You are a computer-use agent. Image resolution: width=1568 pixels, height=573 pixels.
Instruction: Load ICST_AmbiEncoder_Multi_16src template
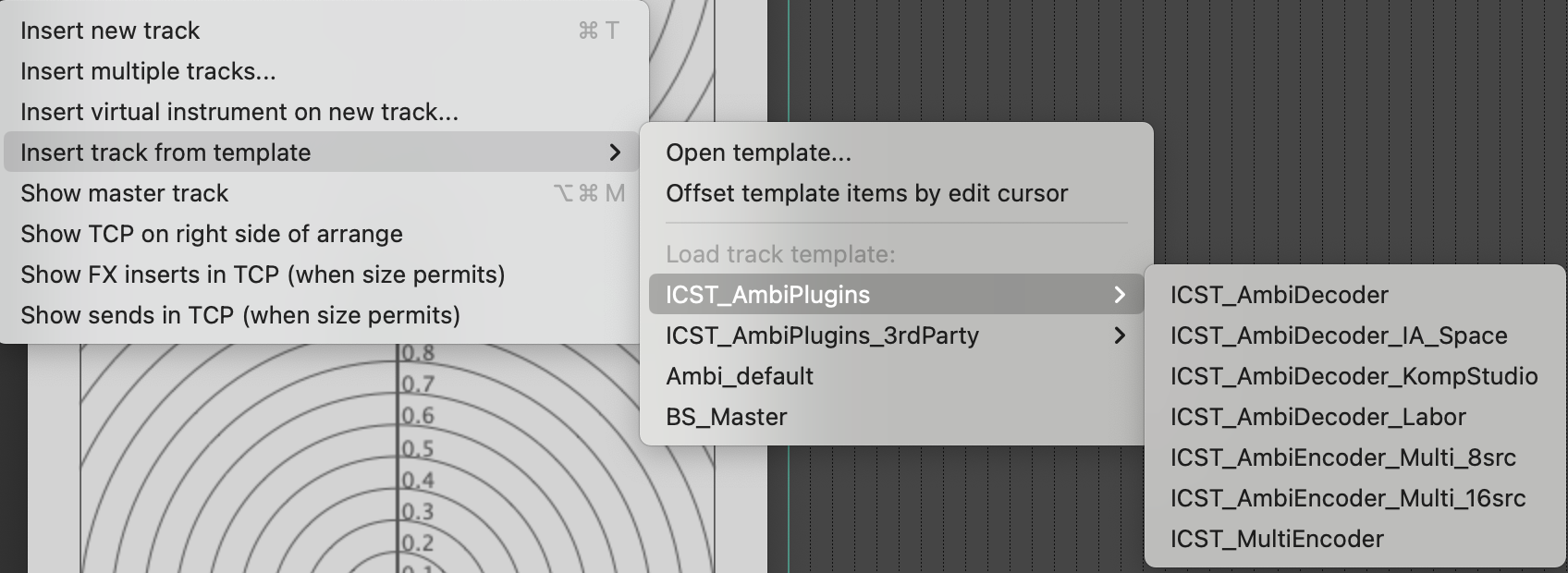point(1347,498)
